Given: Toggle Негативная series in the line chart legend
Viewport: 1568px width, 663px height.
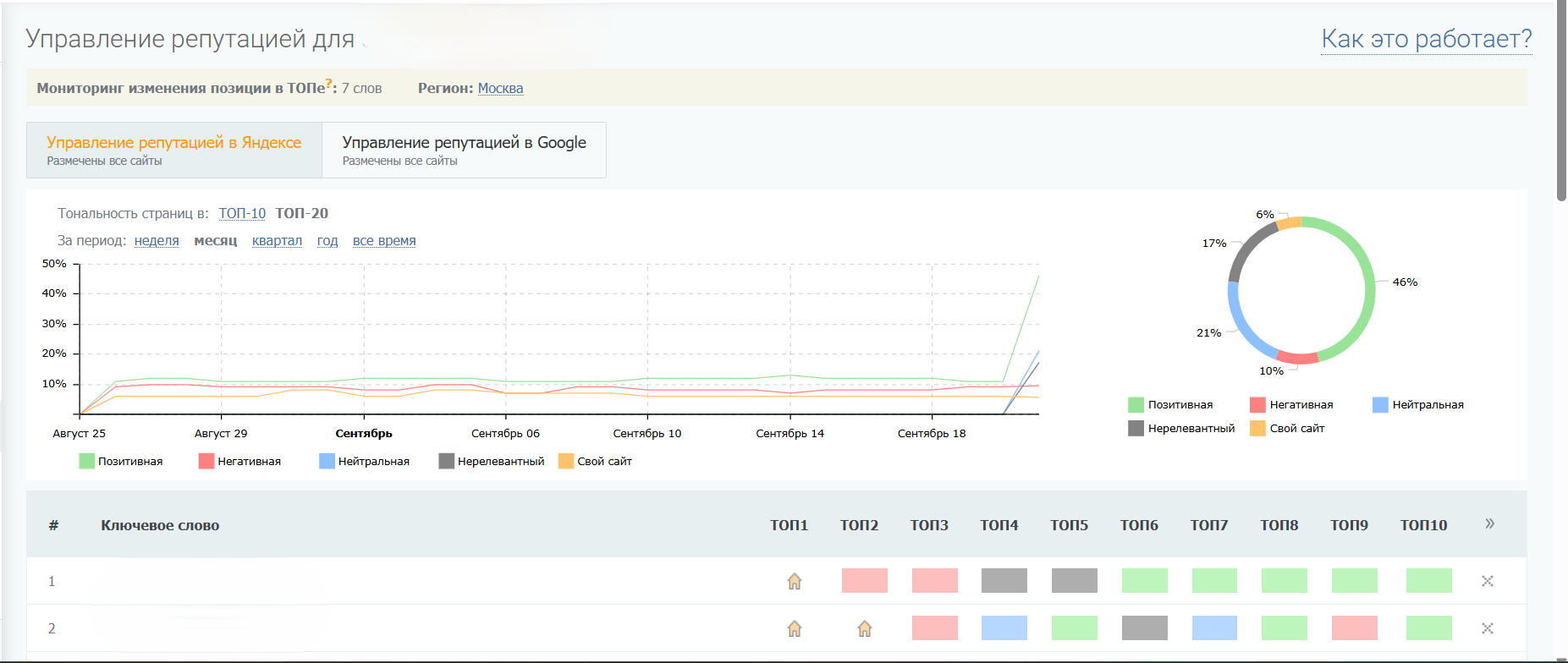Looking at the screenshot, I should click(240, 461).
